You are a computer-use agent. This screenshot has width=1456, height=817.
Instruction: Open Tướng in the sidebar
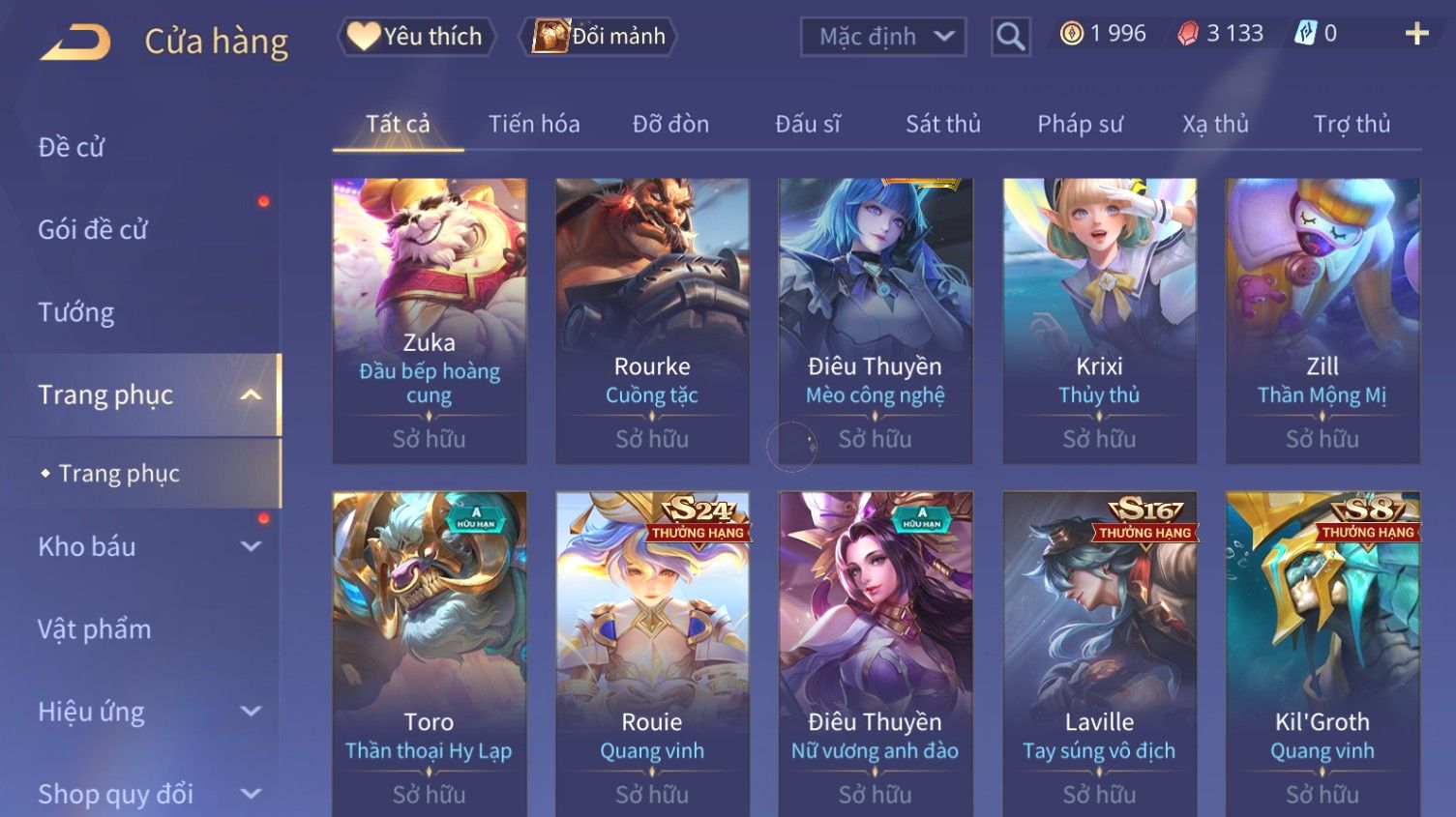pyautogui.click(x=75, y=312)
